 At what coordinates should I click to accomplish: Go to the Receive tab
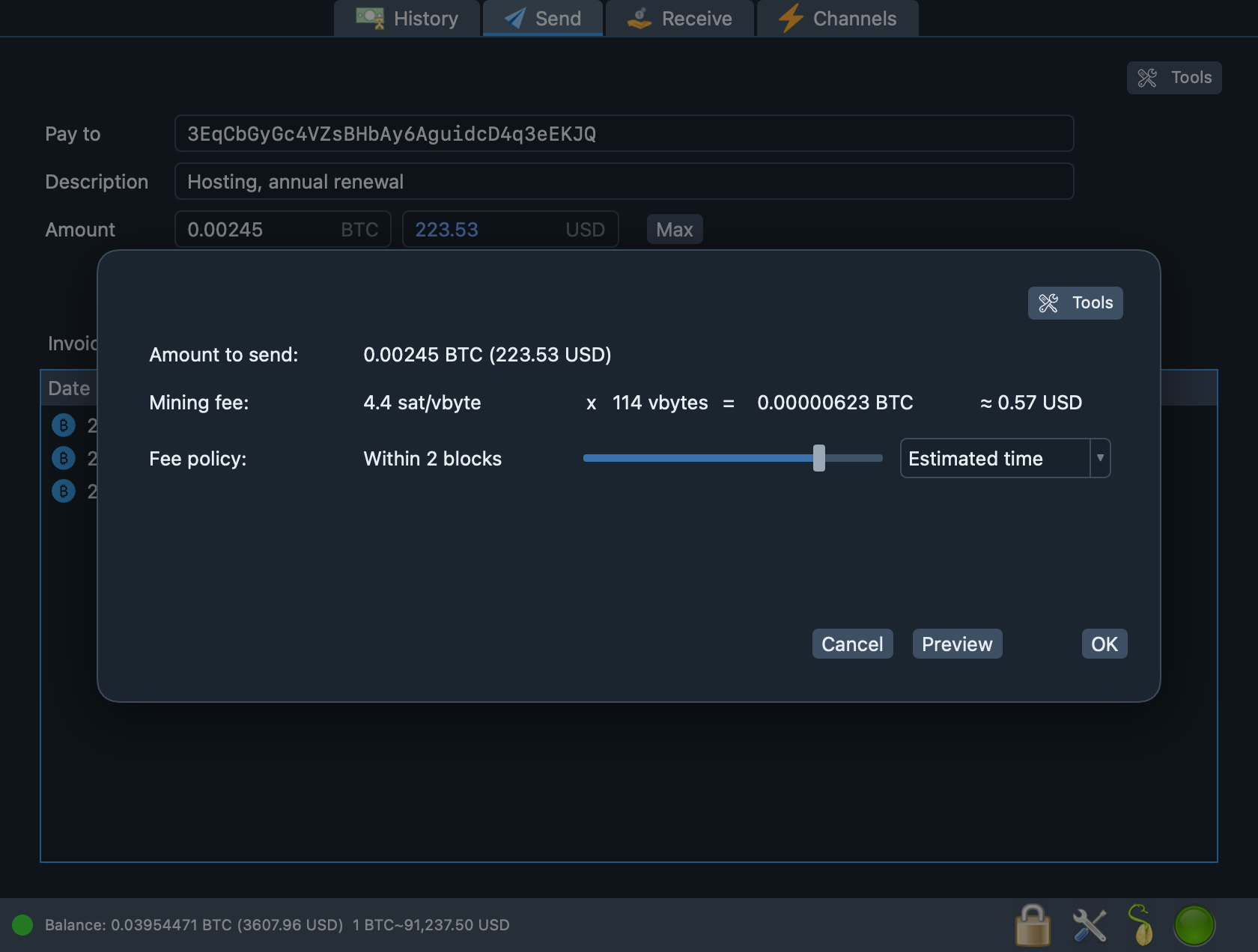coord(679,18)
